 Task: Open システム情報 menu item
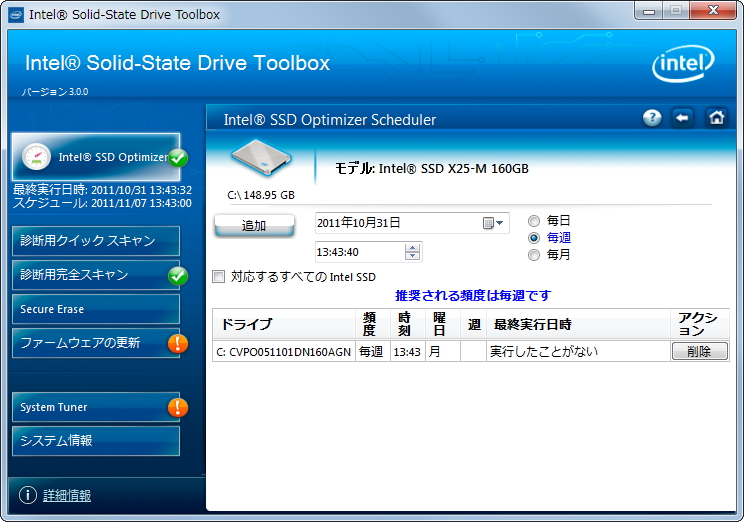tap(96, 441)
